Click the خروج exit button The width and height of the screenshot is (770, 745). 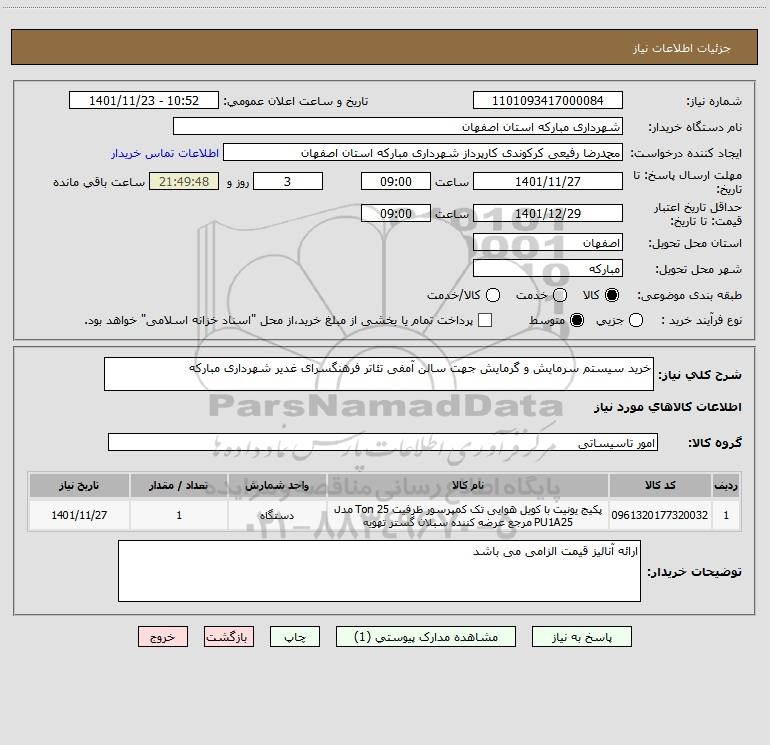[163, 637]
